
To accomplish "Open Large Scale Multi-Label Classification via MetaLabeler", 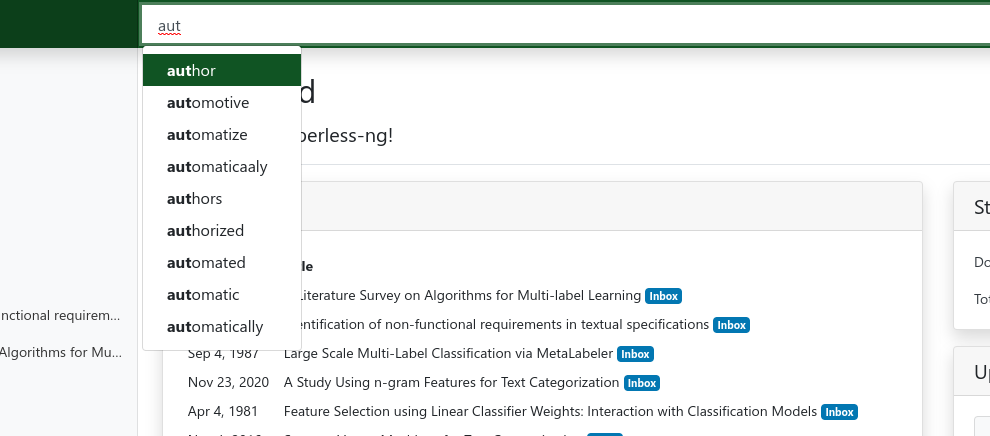I will [448, 354].
